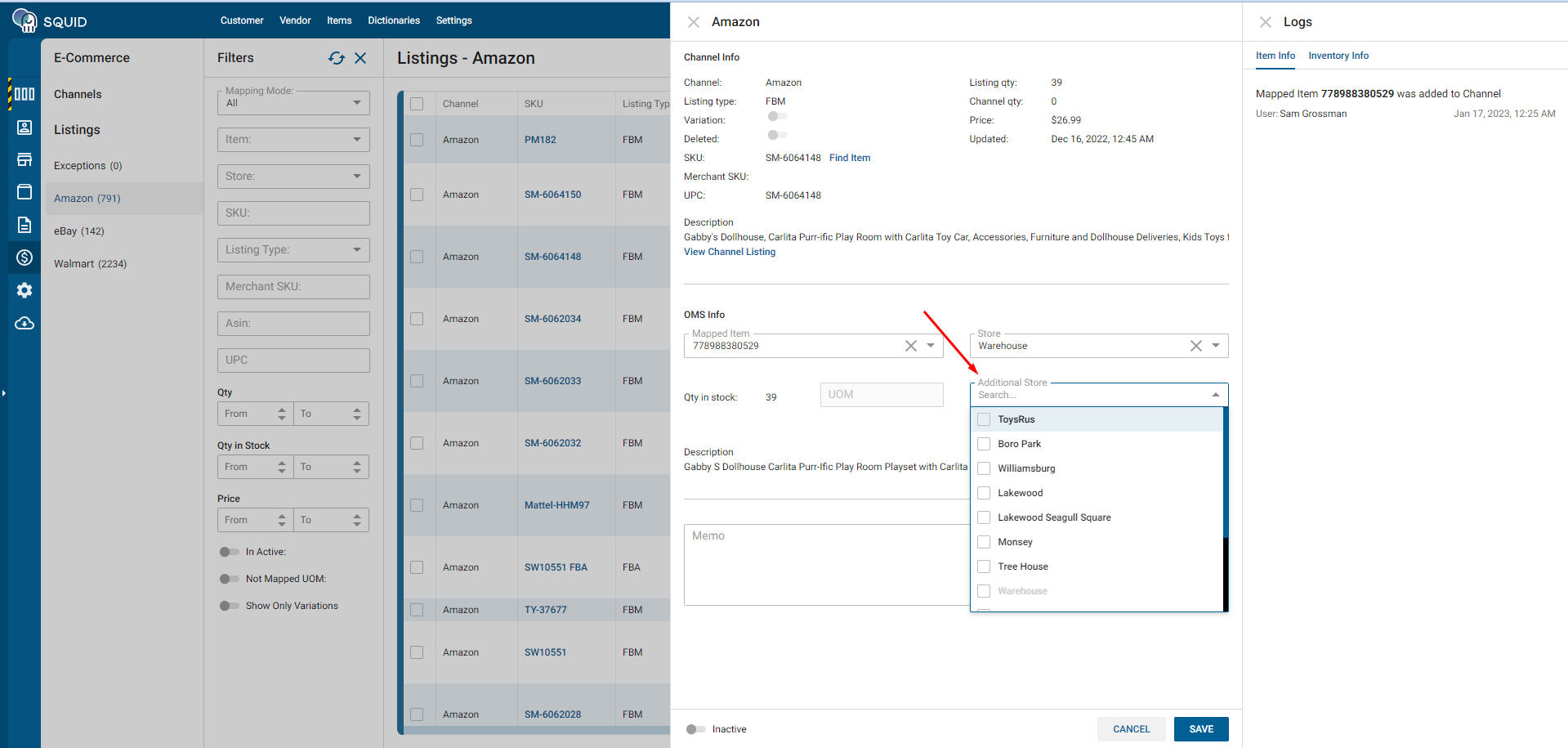This screenshot has height=748, width=1568.
Task: Click the Price From stepper arrows
Action: 282,520
